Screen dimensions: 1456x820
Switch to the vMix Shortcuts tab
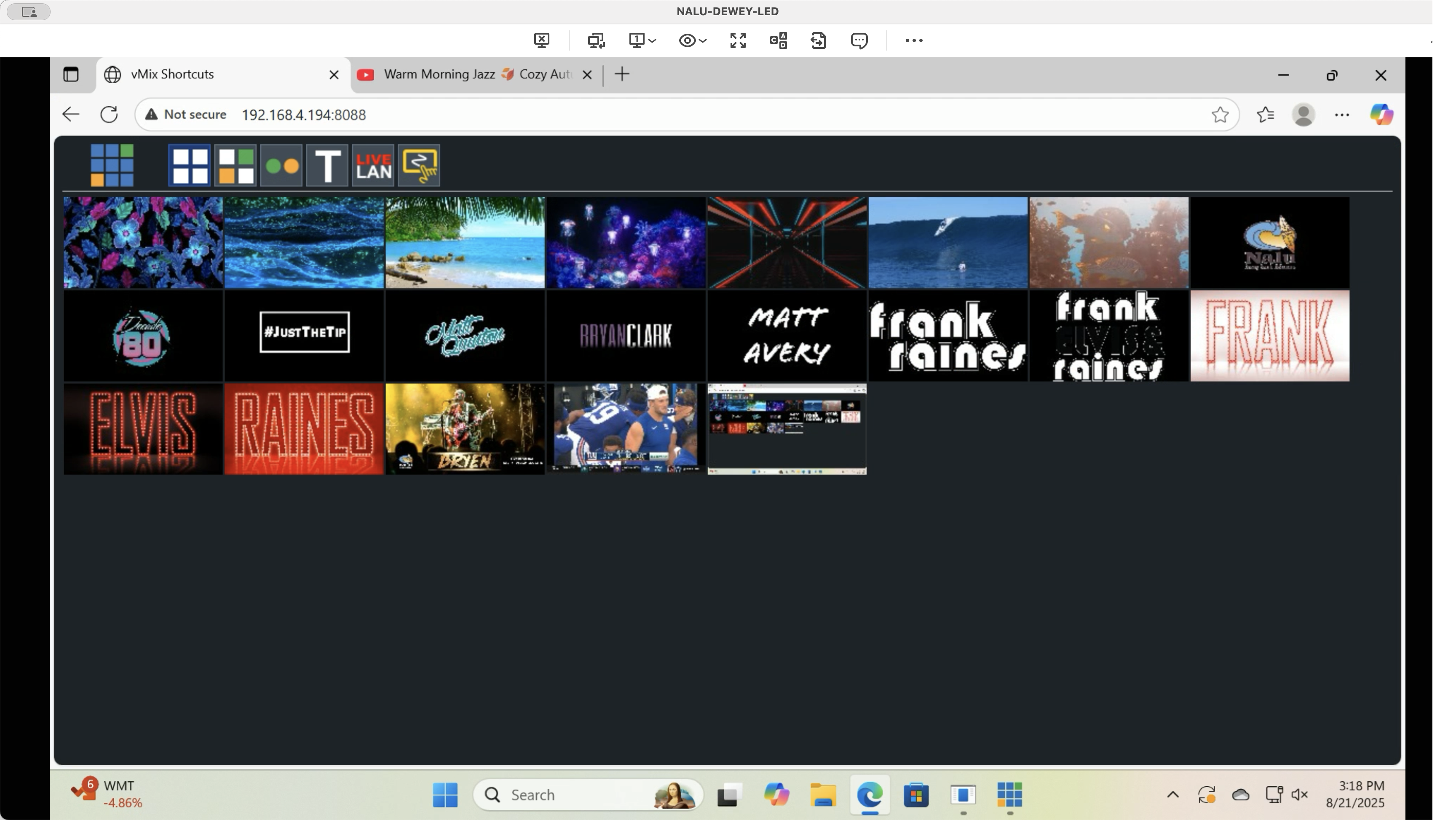[223, 74]
